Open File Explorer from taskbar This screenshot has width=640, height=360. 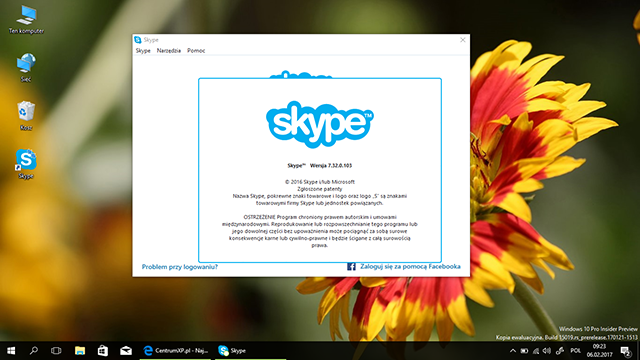(80, 351)
